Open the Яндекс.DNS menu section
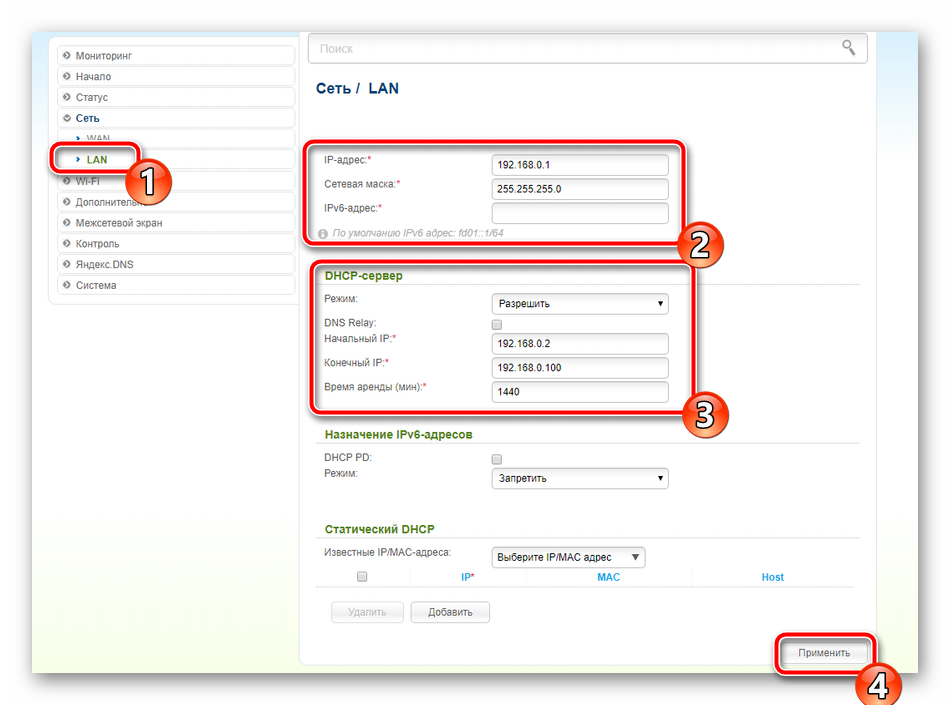This screenshot has height=705, width=950. [176, 264]
